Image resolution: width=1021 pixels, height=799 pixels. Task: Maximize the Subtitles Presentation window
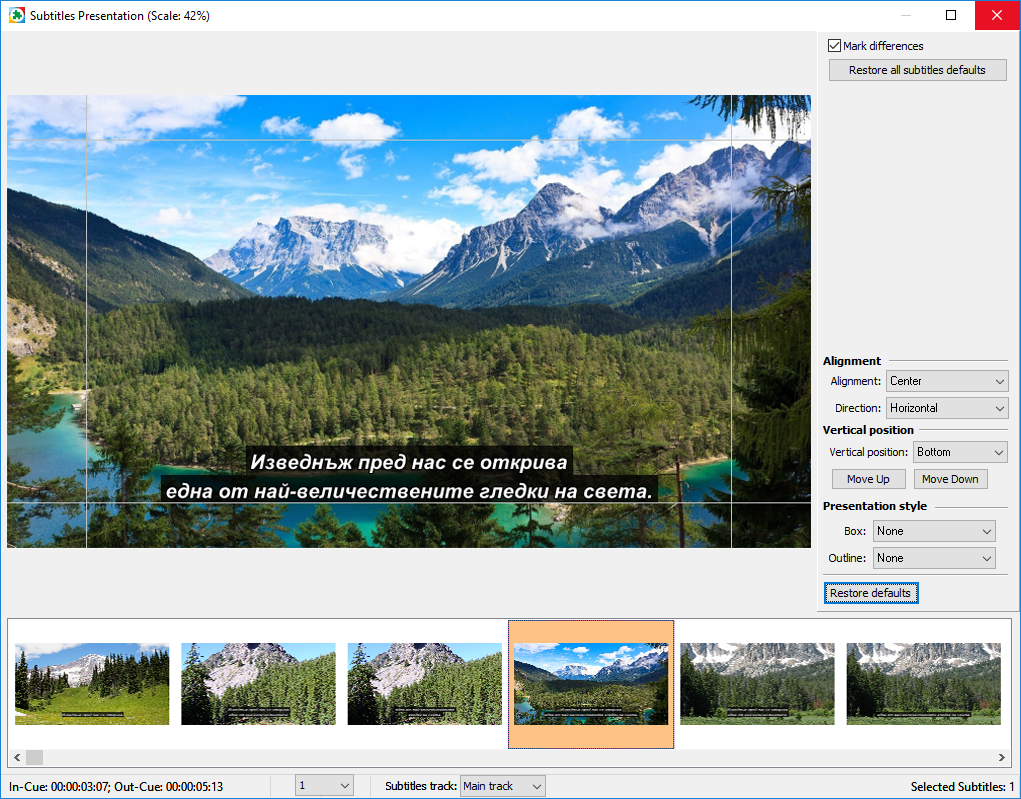[951, 15]
